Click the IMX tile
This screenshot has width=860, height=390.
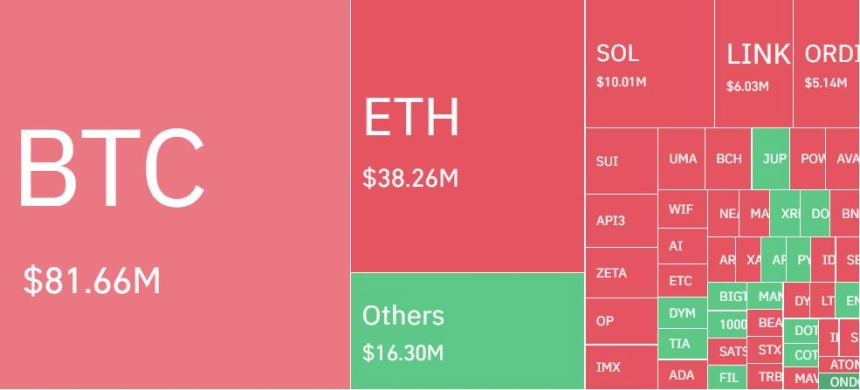point(621,367)
